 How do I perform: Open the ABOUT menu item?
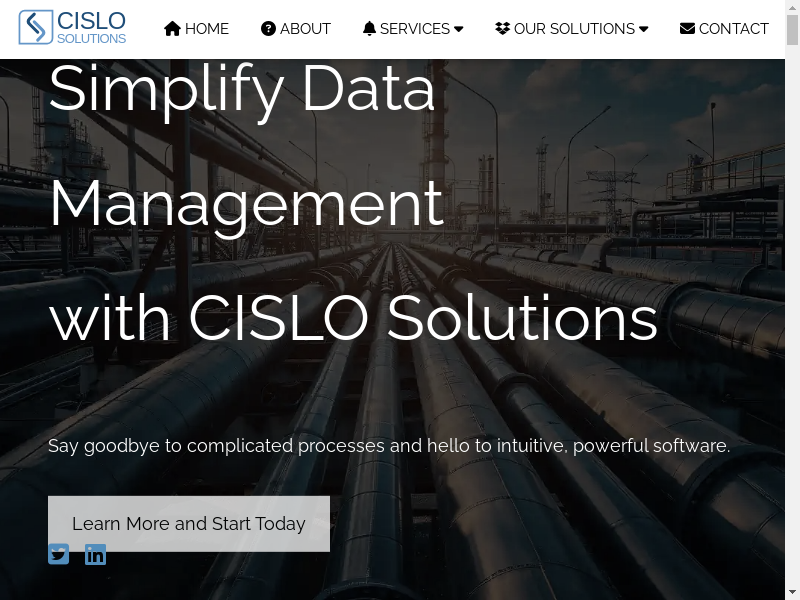305,29
